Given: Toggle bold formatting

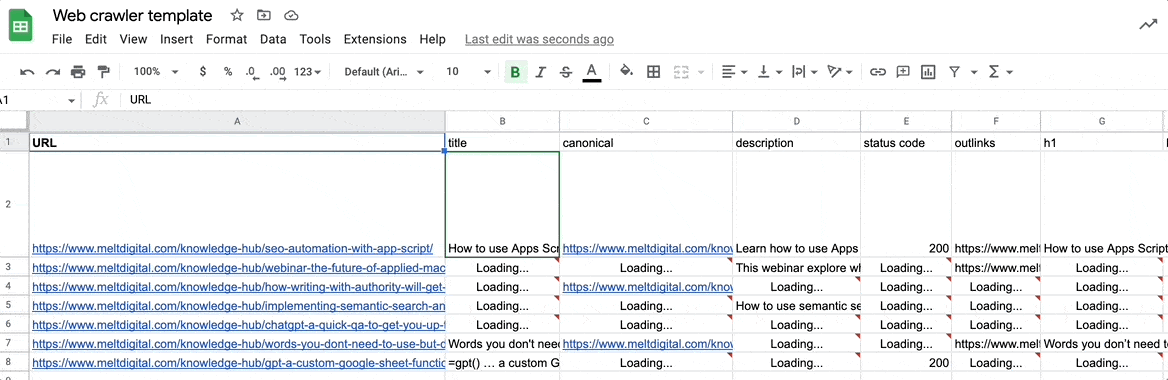Looking at the screenshot, I should [x=515, y=72].
